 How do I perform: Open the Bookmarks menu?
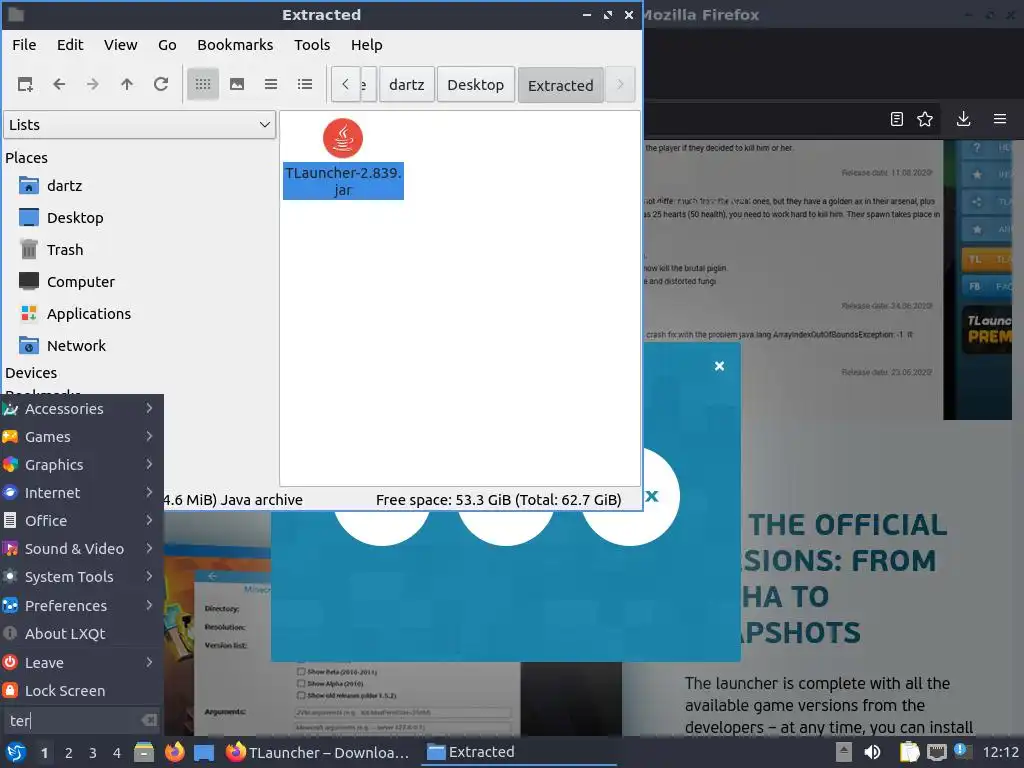coord(235,45)
